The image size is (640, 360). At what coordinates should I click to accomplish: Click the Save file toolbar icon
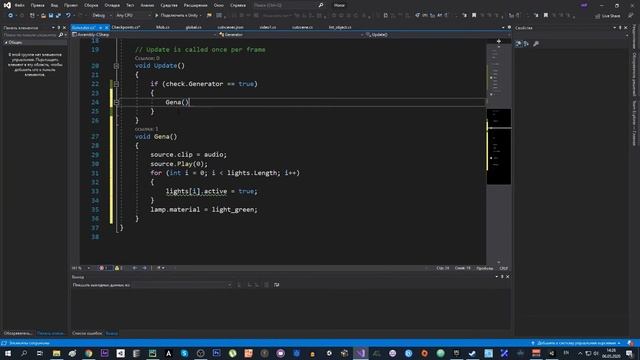pyautogui.click(x=51, y=16)
